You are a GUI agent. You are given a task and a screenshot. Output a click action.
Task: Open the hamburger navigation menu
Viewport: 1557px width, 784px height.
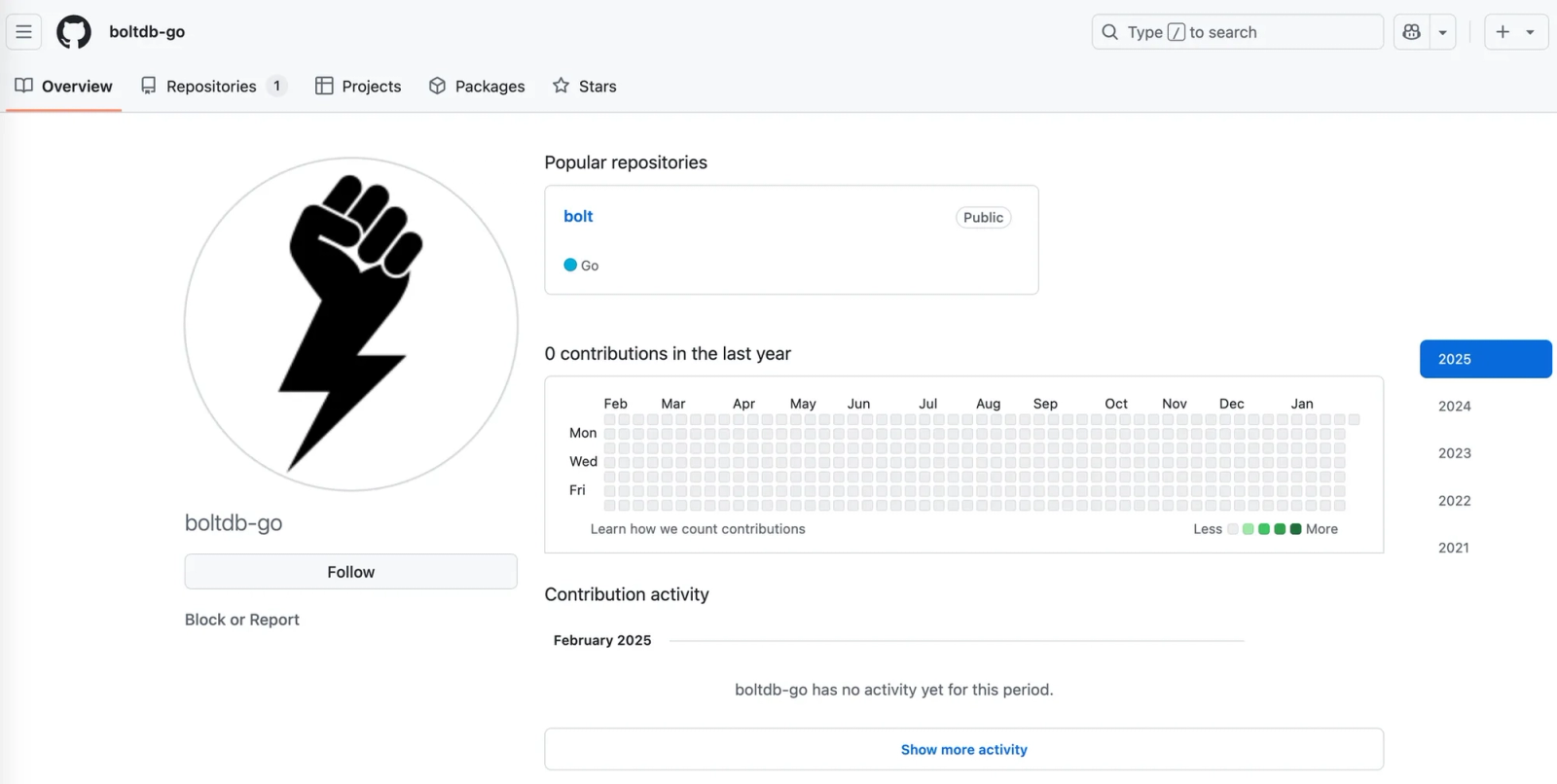click(x=24, y=32)
